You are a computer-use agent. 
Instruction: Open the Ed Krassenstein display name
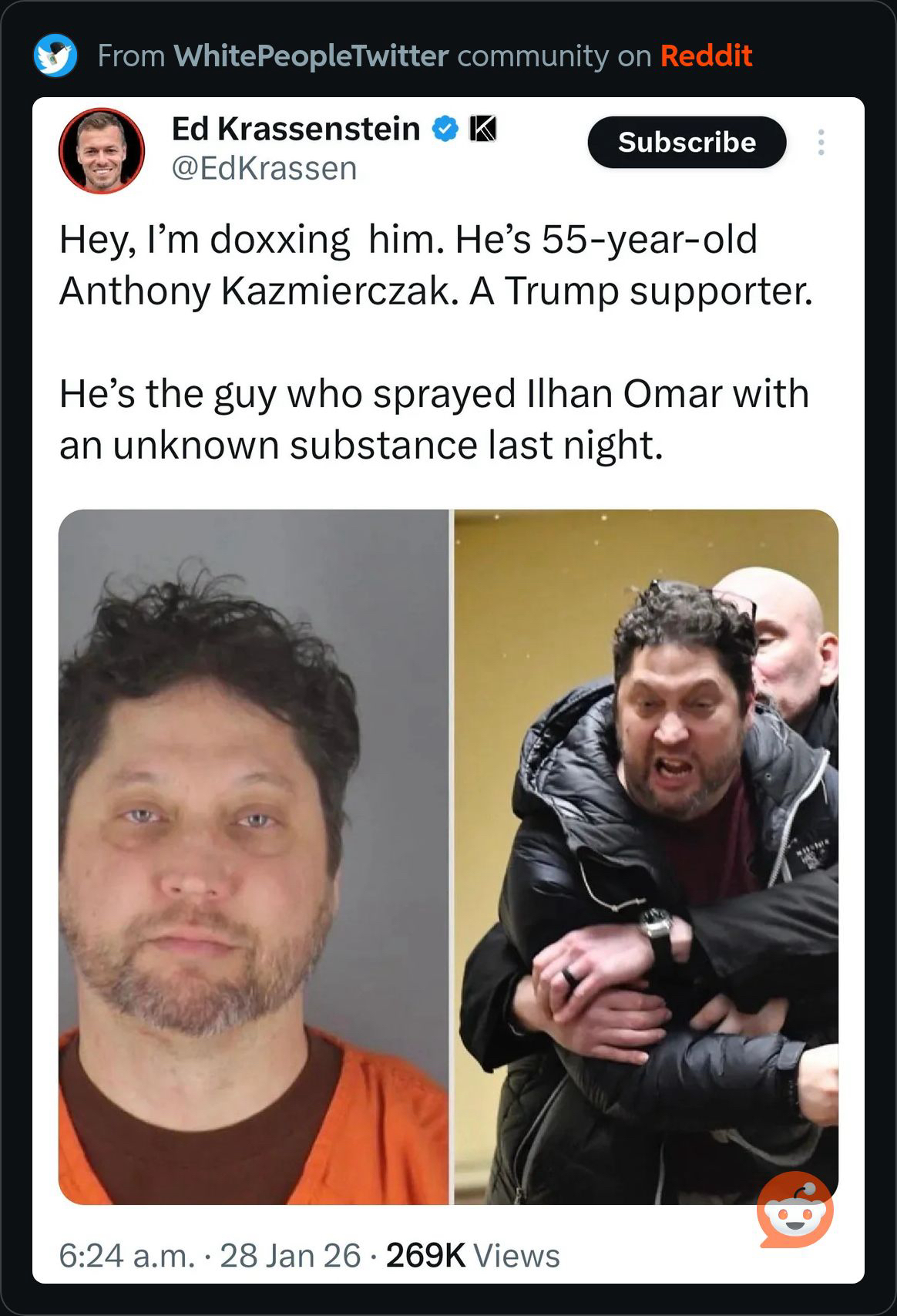[296, 129]
